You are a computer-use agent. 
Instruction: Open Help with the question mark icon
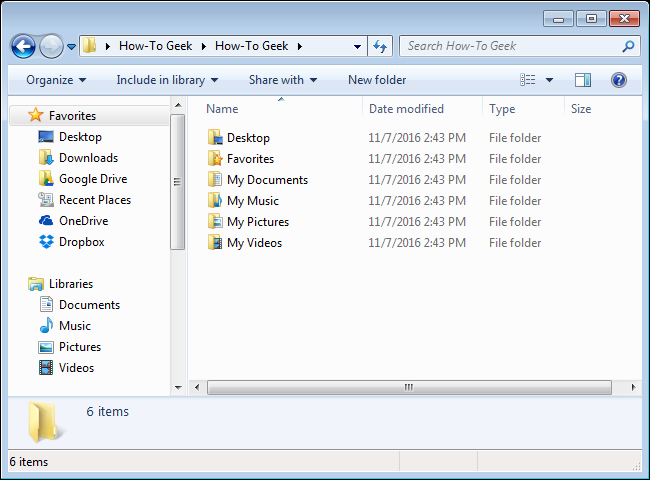point(618,80)
